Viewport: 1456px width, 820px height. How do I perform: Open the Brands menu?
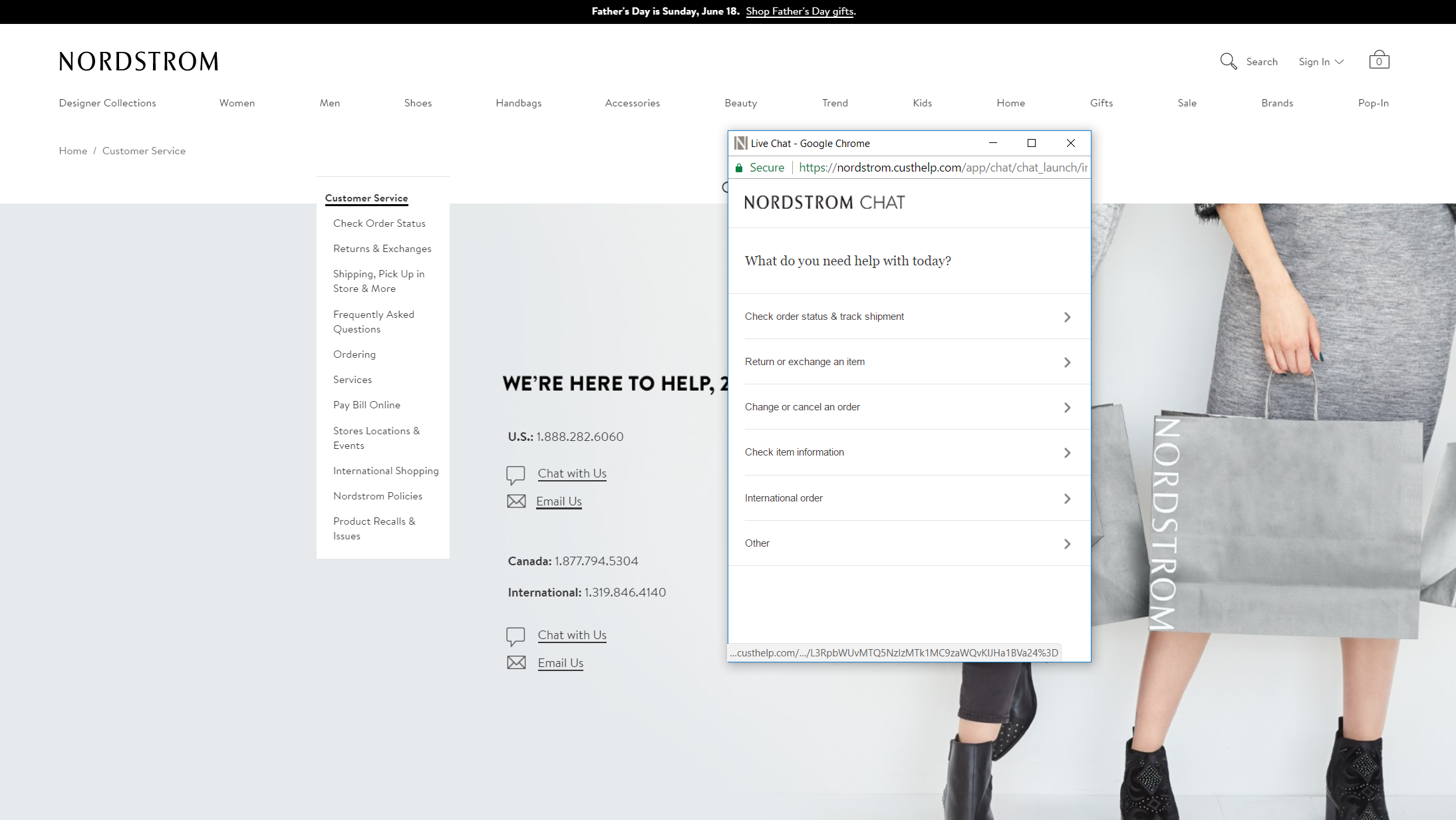click(1277, 103)
